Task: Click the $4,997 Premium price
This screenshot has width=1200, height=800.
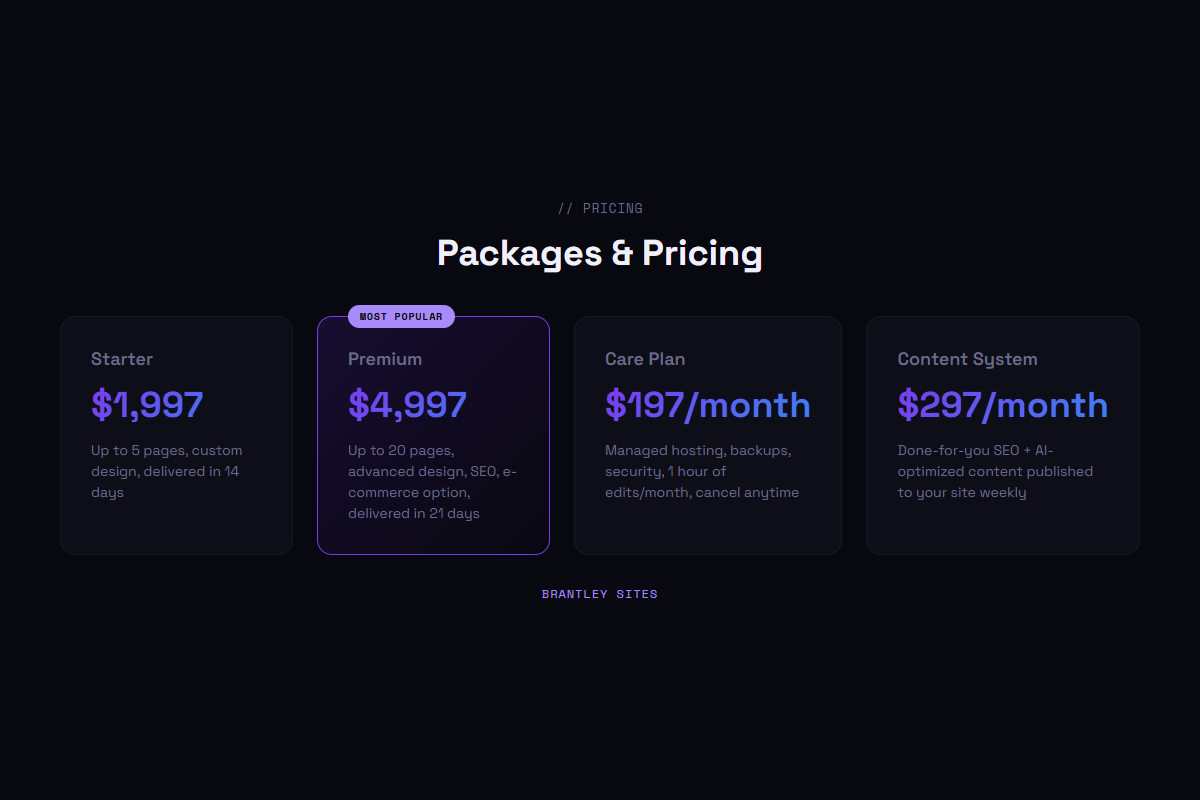Action: click(407, 404)
